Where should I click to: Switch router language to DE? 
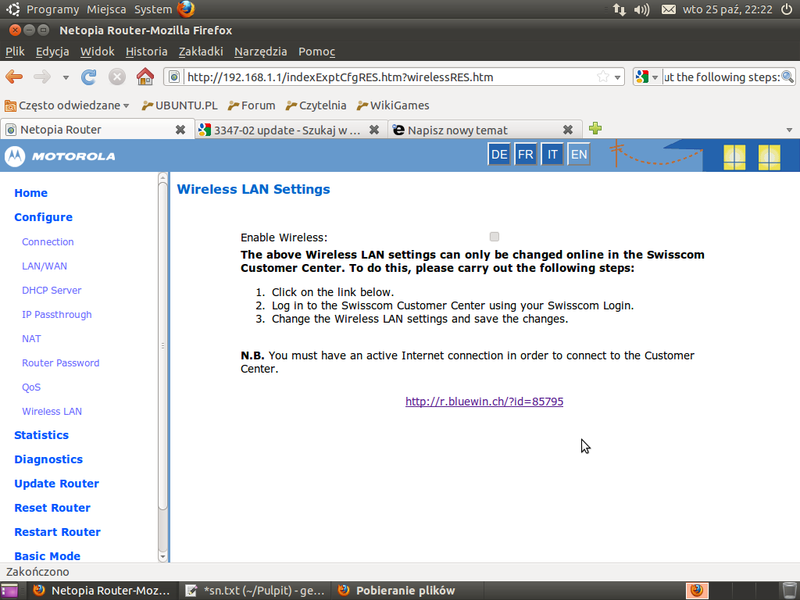(499, 155)
